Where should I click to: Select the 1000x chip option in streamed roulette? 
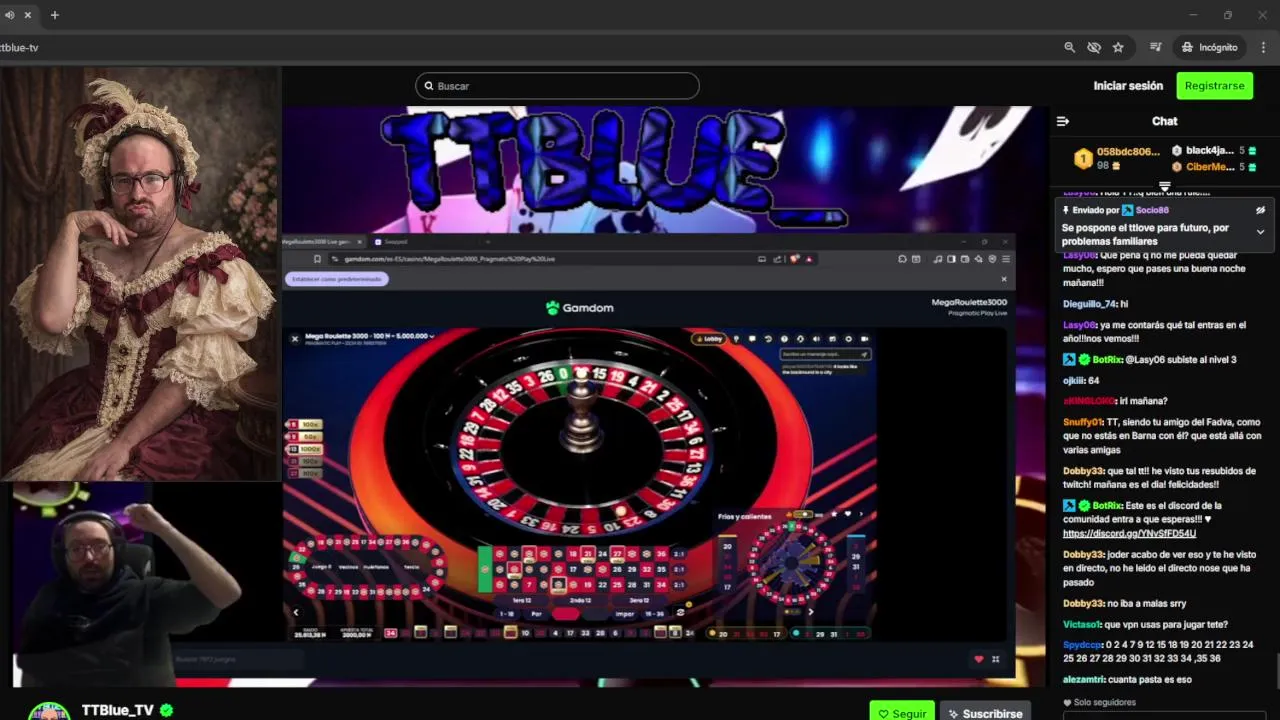click(305, 449)
